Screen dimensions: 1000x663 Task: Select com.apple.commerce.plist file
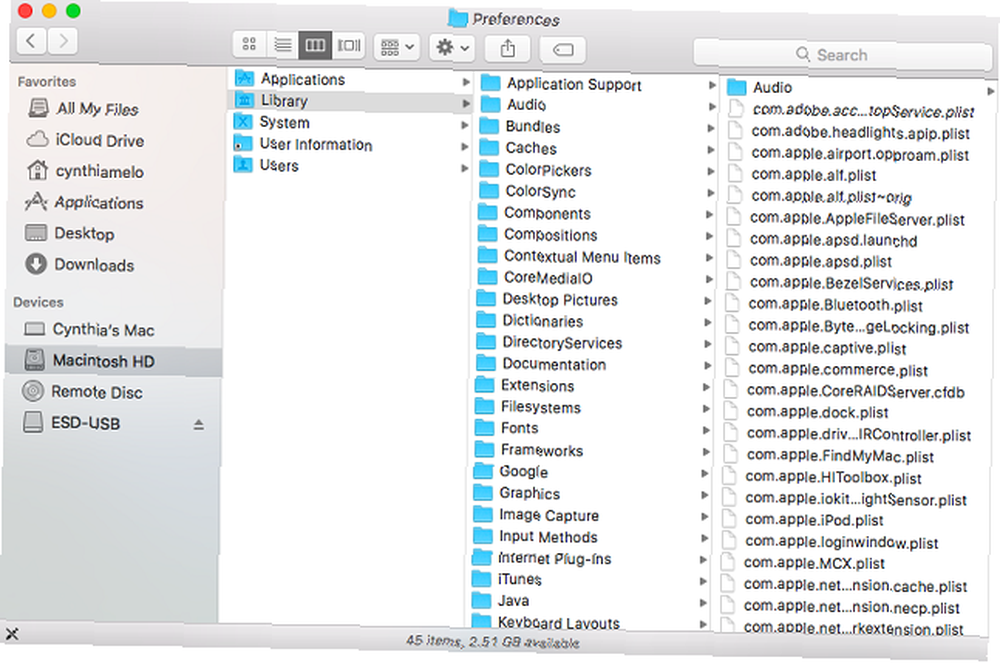827,370
